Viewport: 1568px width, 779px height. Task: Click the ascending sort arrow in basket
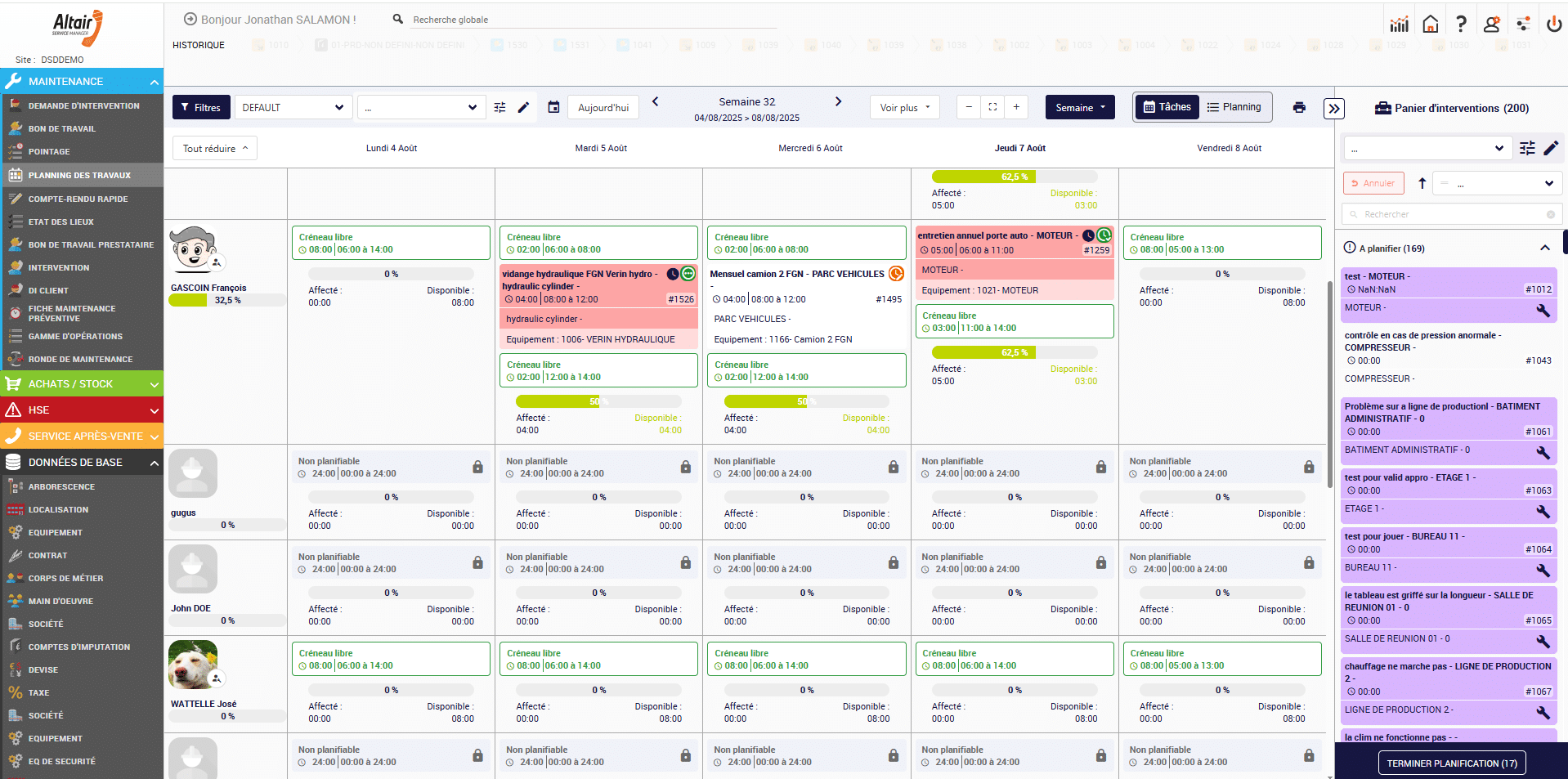pos(1422,183)
